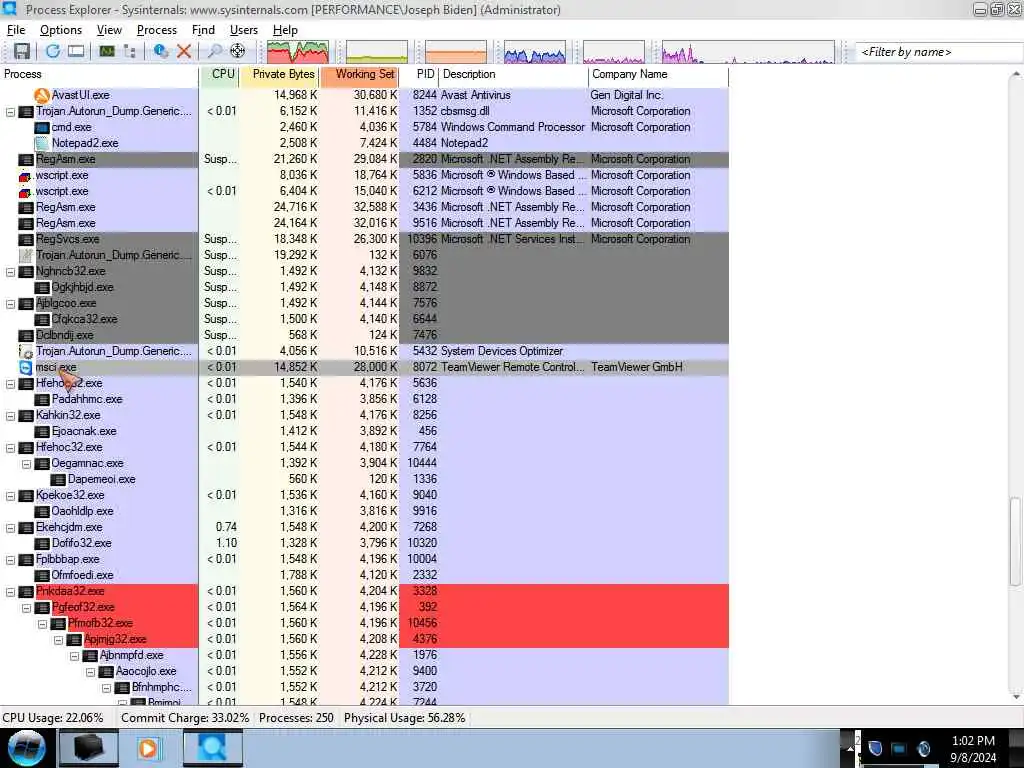The width and height of the screenshot is (1024, 768).
Task: Sort by the CPU column header
Action: [219, 74]
